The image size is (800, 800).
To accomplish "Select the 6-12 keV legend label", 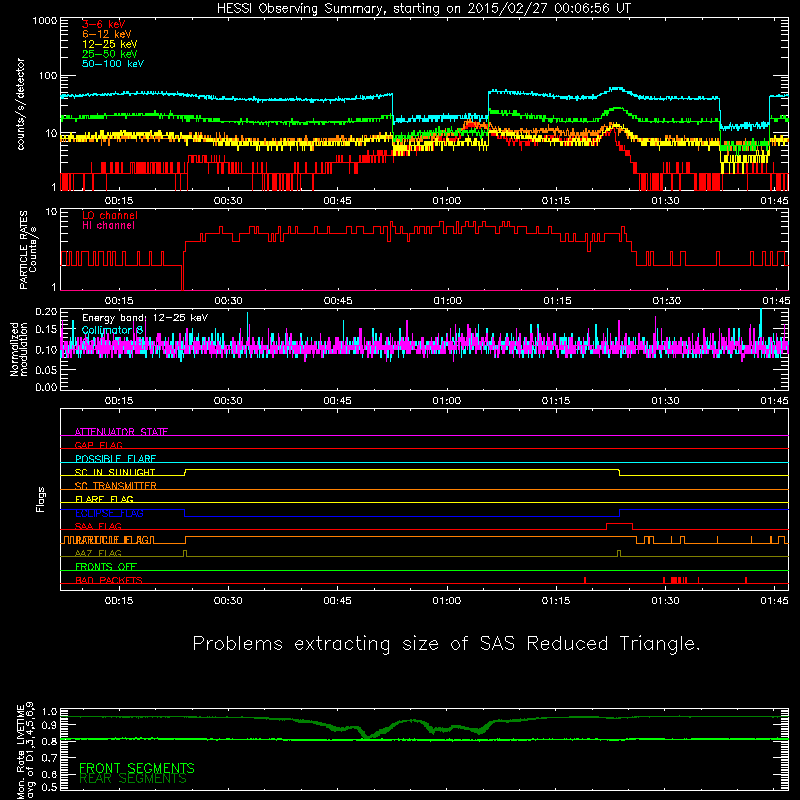I will 107,34.
